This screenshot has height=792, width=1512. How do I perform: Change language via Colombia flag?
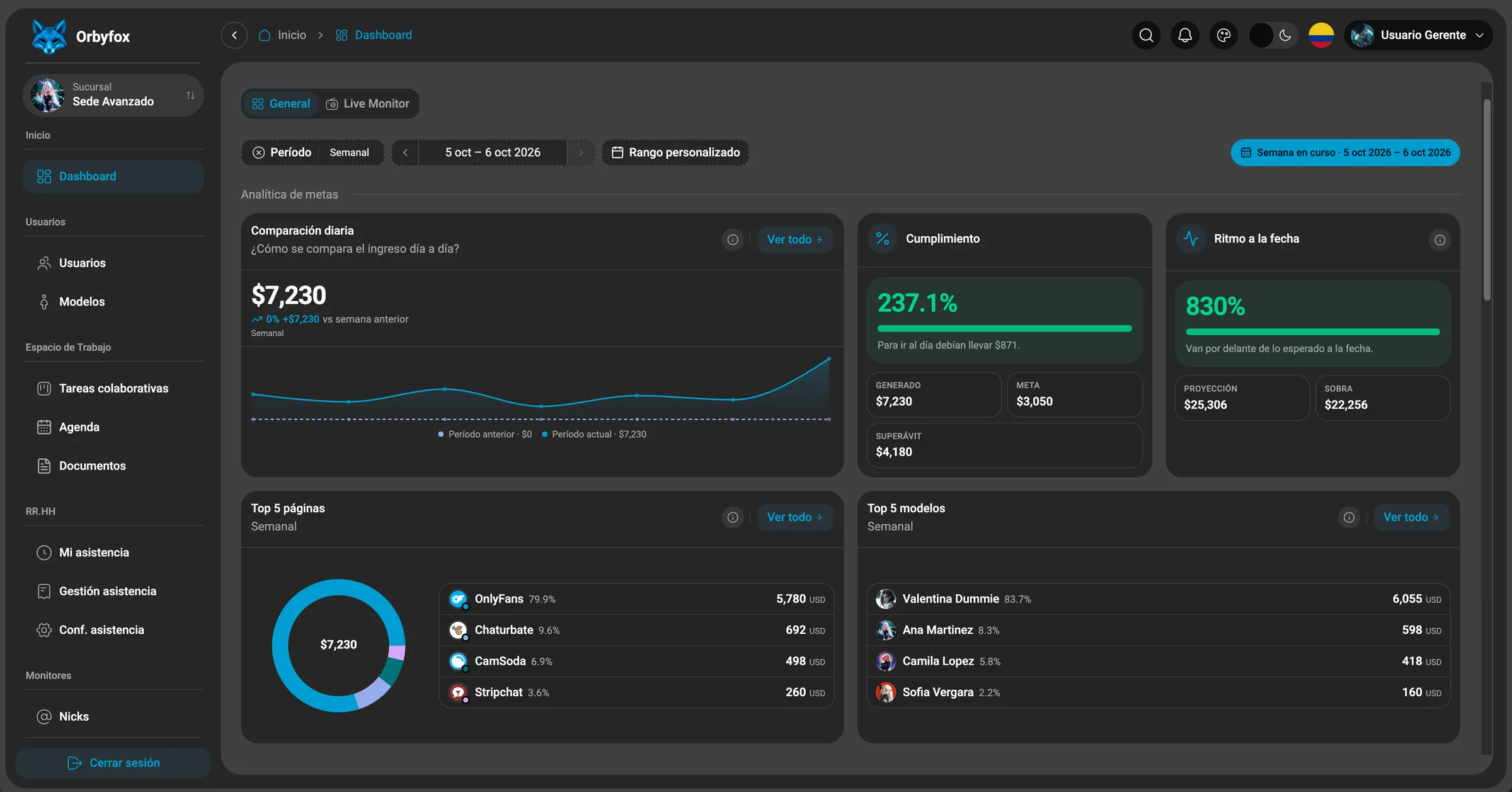(x=1321, y=35)
